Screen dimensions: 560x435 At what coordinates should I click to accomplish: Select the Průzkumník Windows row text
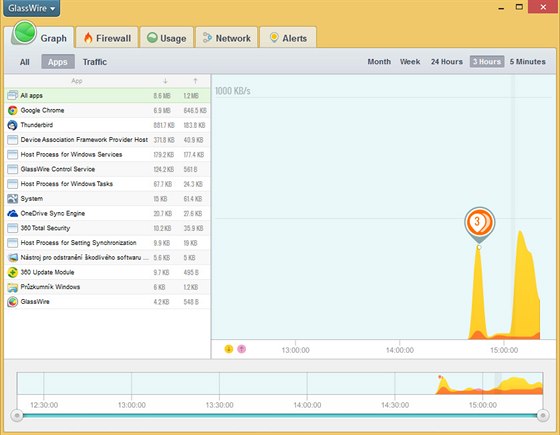pyautogui.click(x=50, y=287)
